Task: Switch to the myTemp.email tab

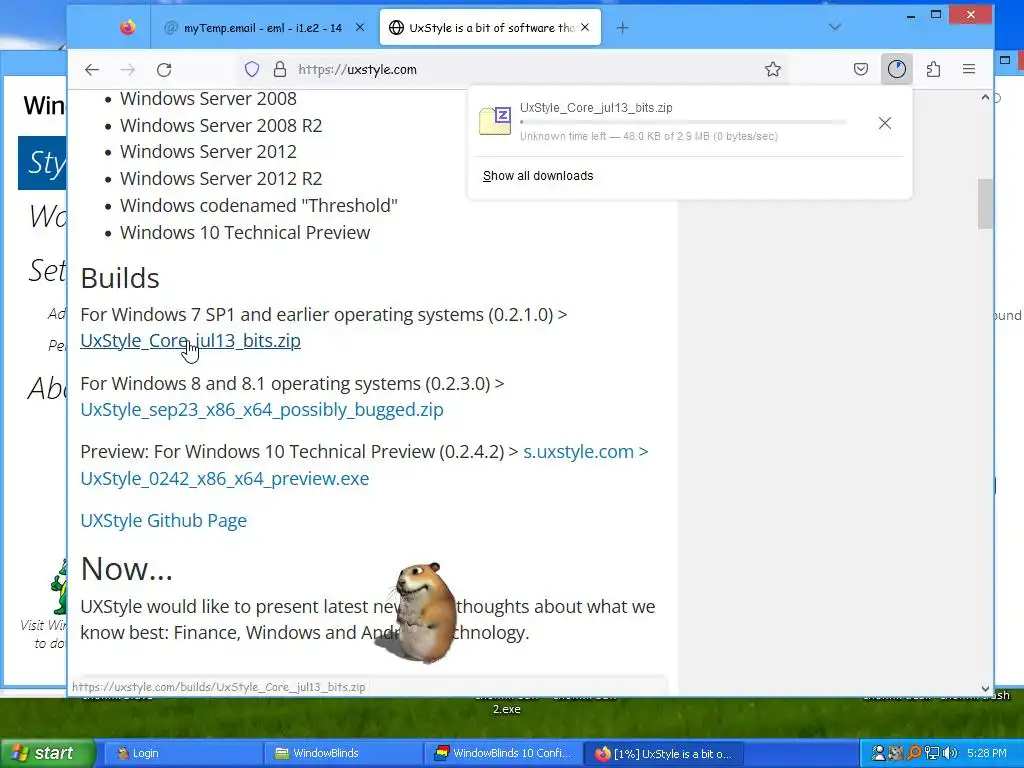Action: point(262,27)
